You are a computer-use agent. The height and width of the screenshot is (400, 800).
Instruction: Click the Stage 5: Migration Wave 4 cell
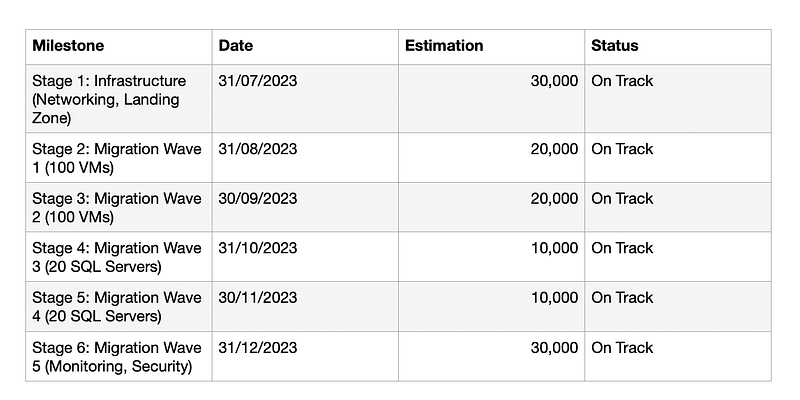click(117, 306)
